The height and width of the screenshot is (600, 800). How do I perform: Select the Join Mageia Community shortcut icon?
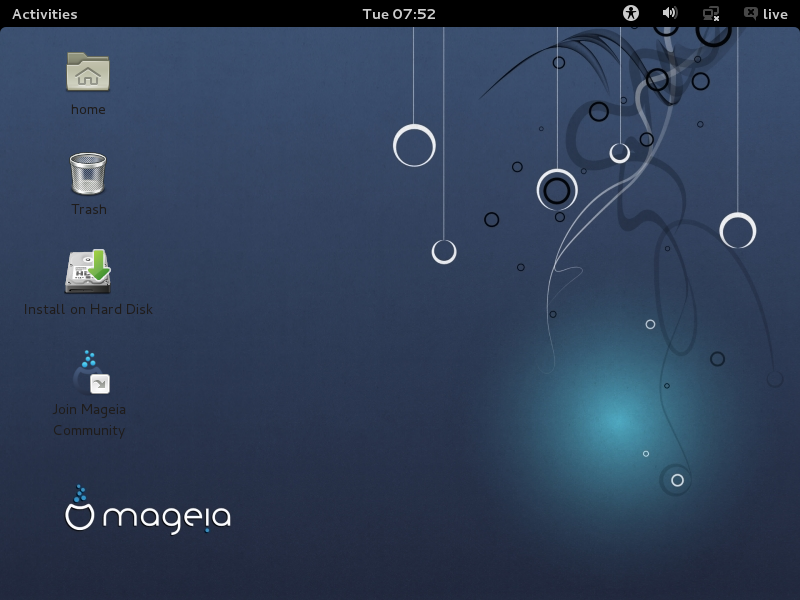pos(88,372)
